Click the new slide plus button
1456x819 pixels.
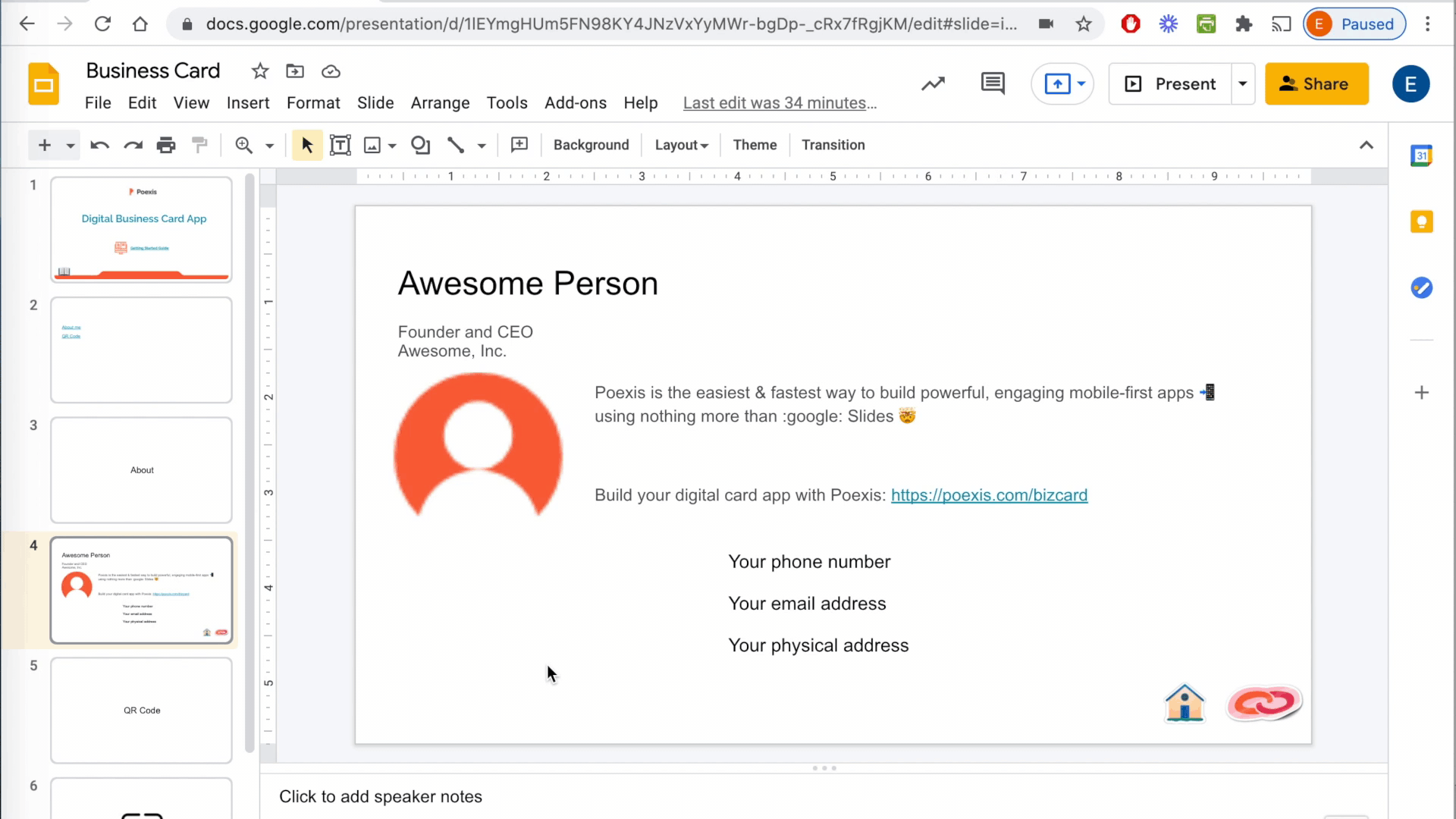coord(45,145)
